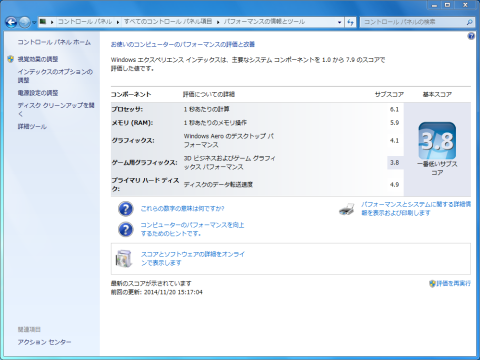This screenshot has width=480, height=360.
Task: Click the Forward navigation arrow
Action: pos(25,22)
